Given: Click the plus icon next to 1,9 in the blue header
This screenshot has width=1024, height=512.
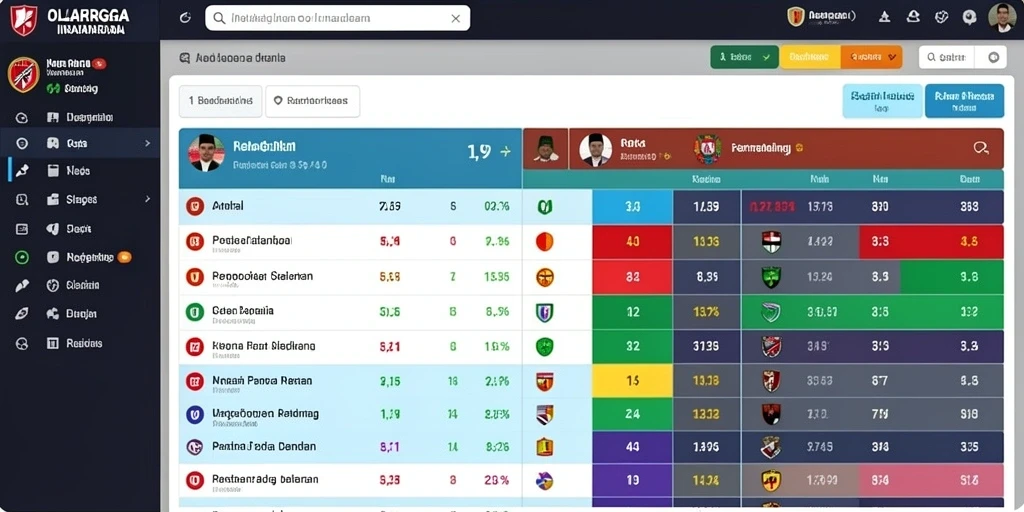Looking at the screenshot, I should click(x=505, y=152).
